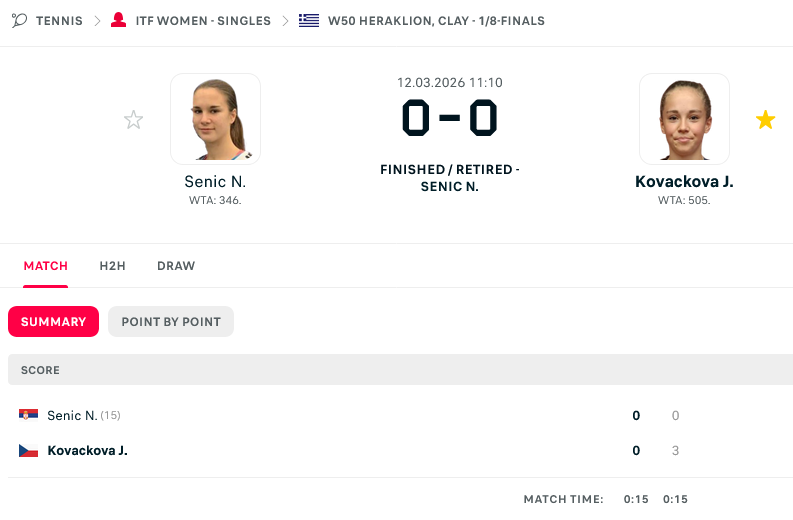This screenshot has height=520, width=793.
Task: Switch to the DRAW tab
Action: tap(176, 266)
